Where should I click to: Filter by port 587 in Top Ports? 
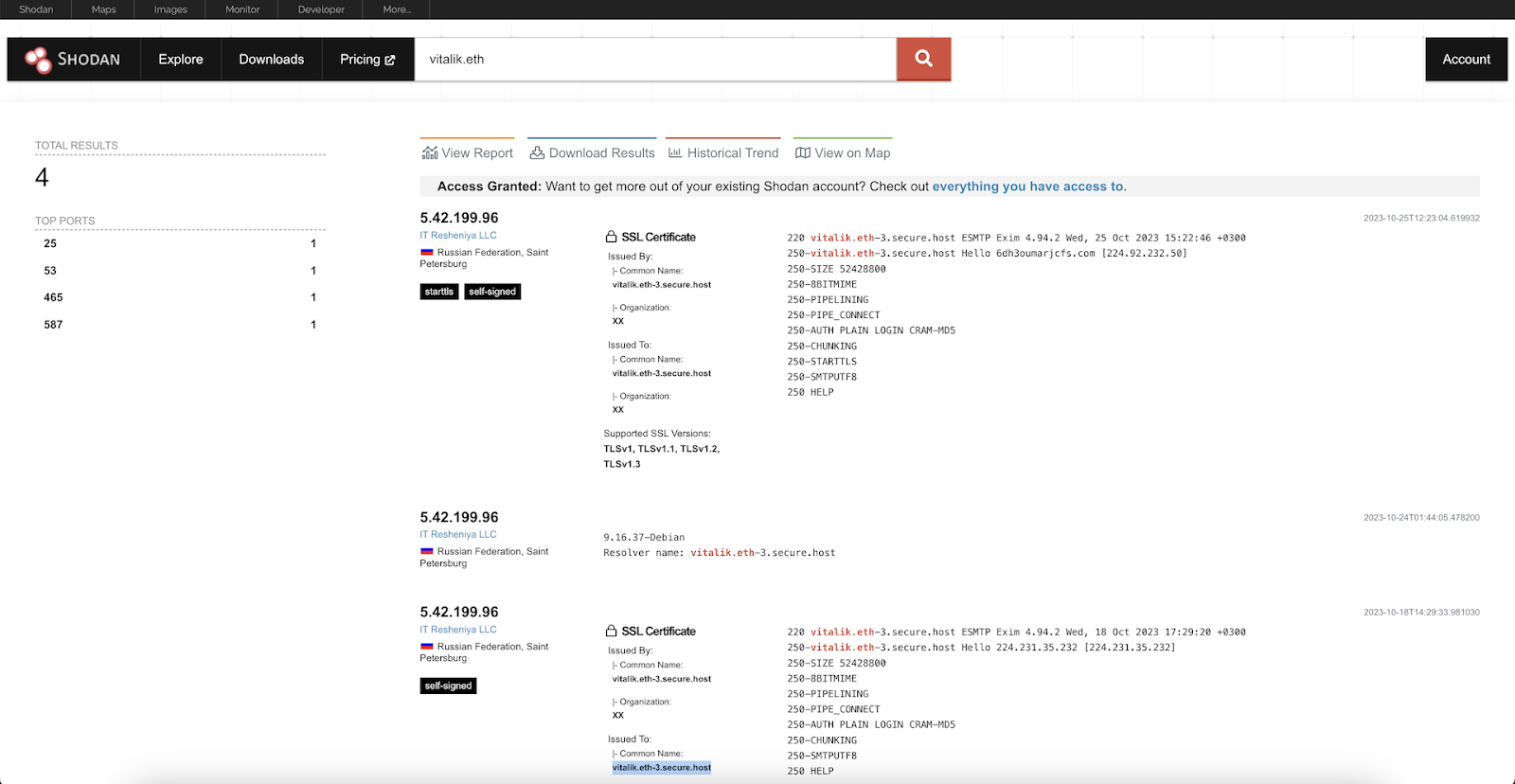[53, 325]
